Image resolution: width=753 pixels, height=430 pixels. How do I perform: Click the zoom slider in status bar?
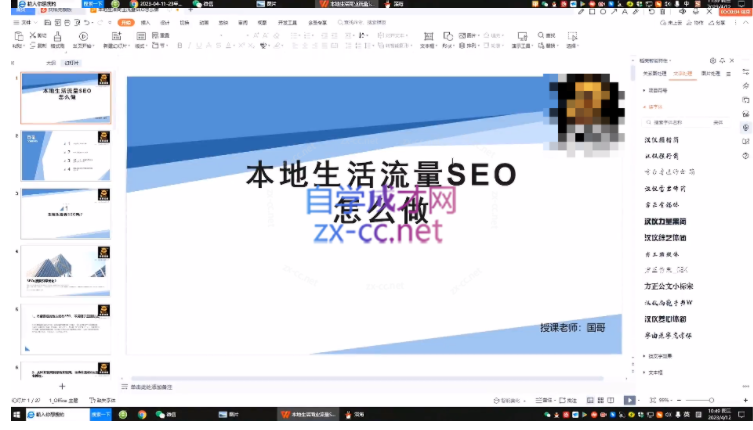(702, 400)
